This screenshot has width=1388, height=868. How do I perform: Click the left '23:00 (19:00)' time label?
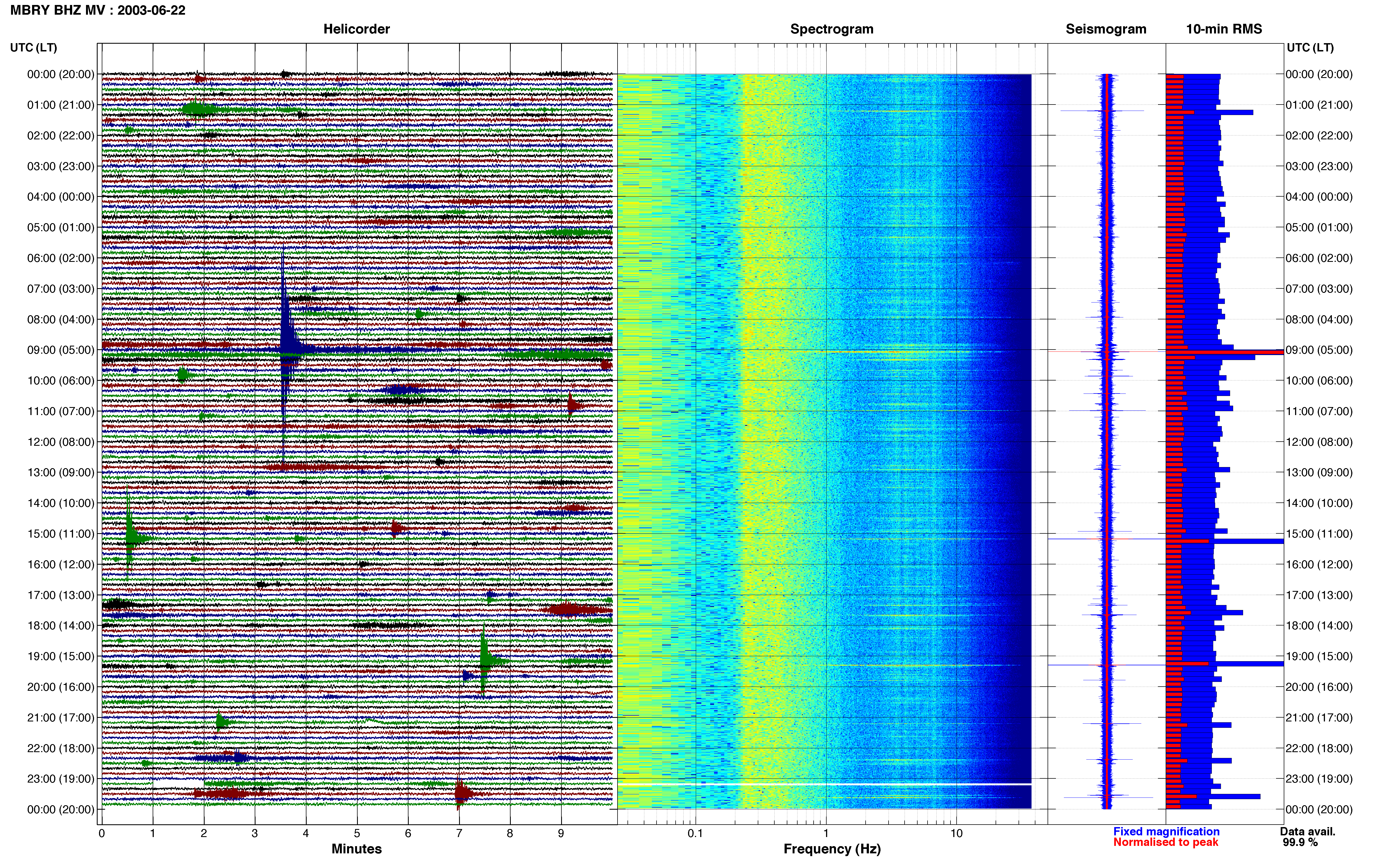click(61, 779)
